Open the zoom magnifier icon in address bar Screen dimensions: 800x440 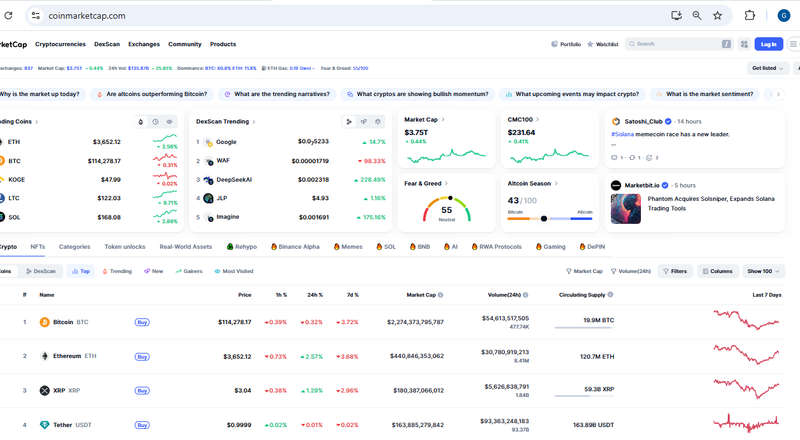pos(696,15)
